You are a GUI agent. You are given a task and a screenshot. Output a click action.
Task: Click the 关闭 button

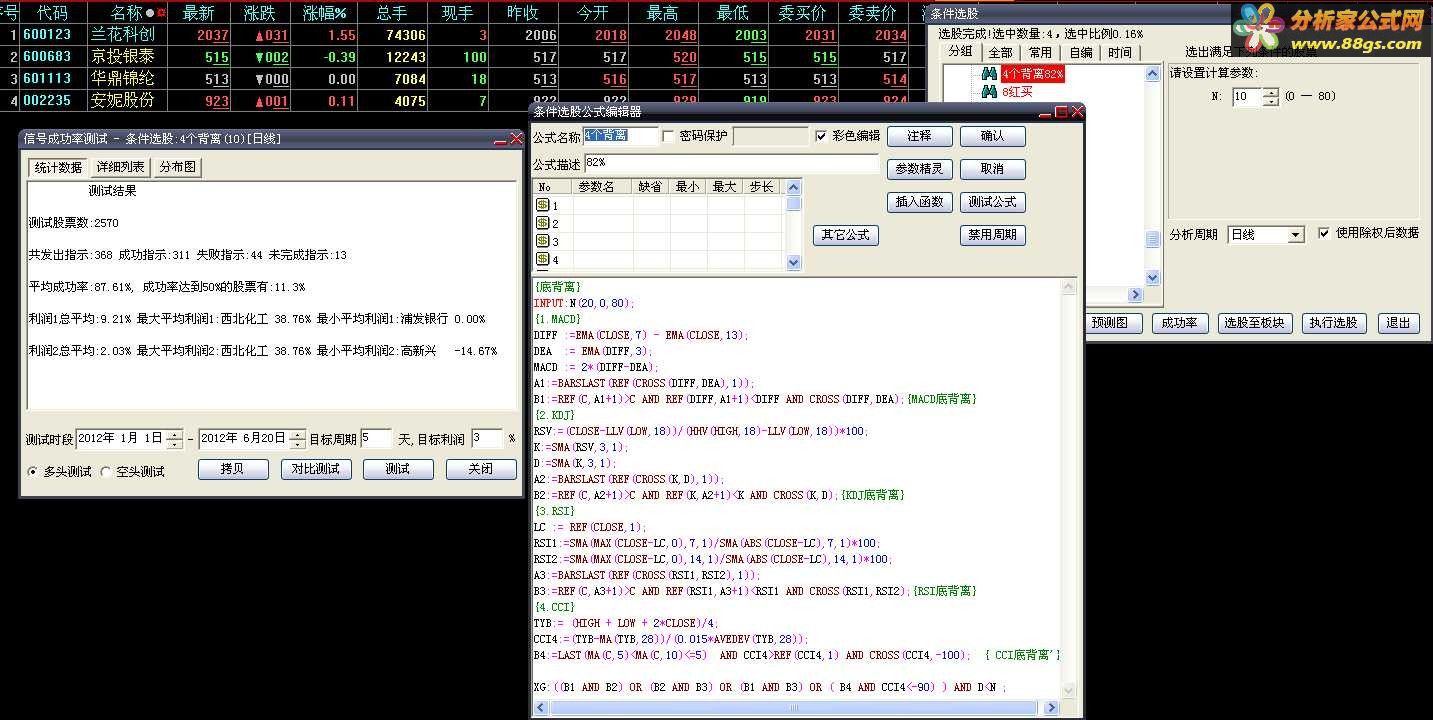[x=481, y=469]
